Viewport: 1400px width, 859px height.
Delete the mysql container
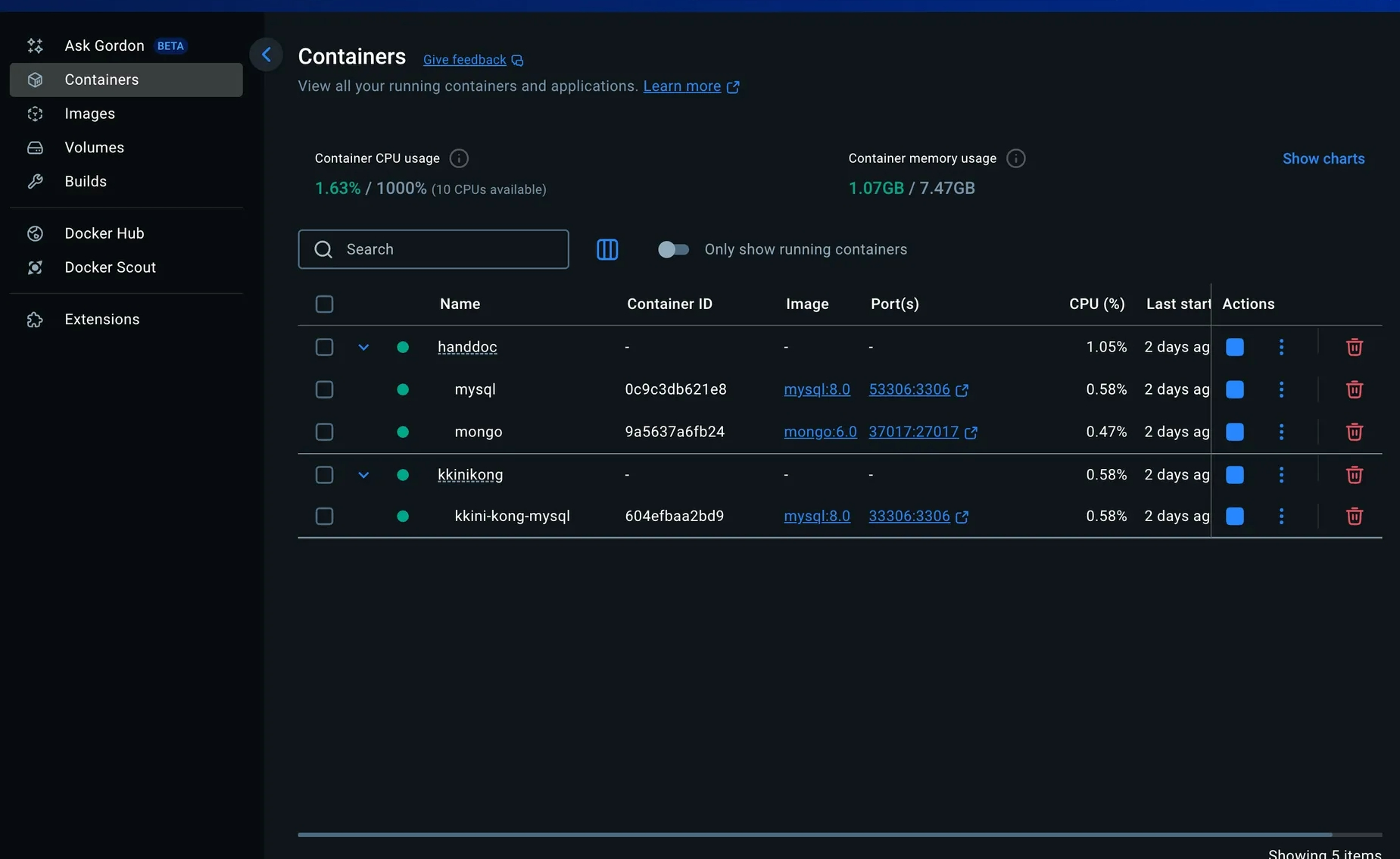pos(1355,389)
